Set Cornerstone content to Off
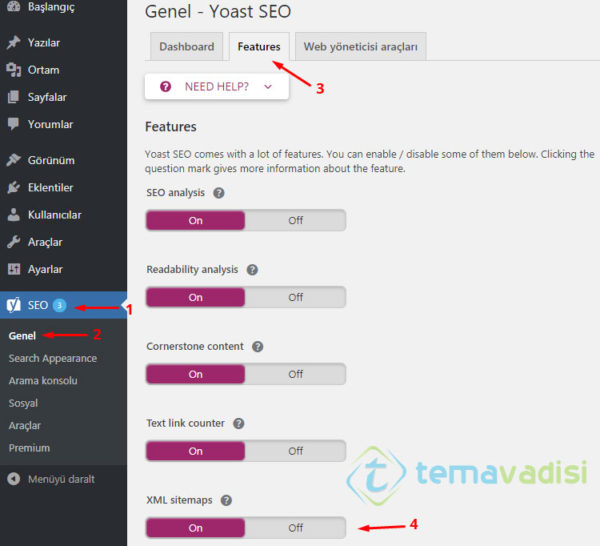600x546 pixels. point(295,374)
